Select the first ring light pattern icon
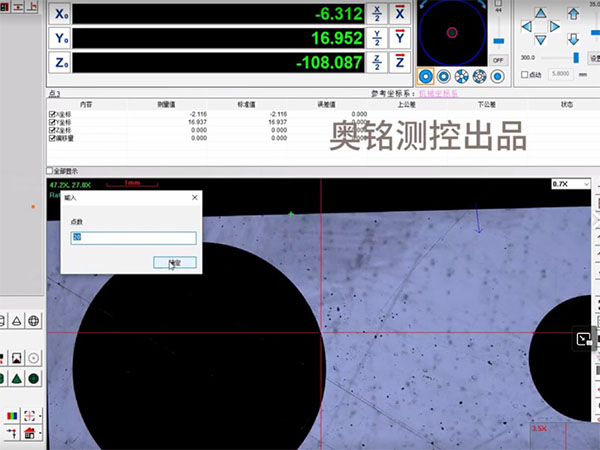This screenshot has height=450, width=600. (x=425, y=76)
